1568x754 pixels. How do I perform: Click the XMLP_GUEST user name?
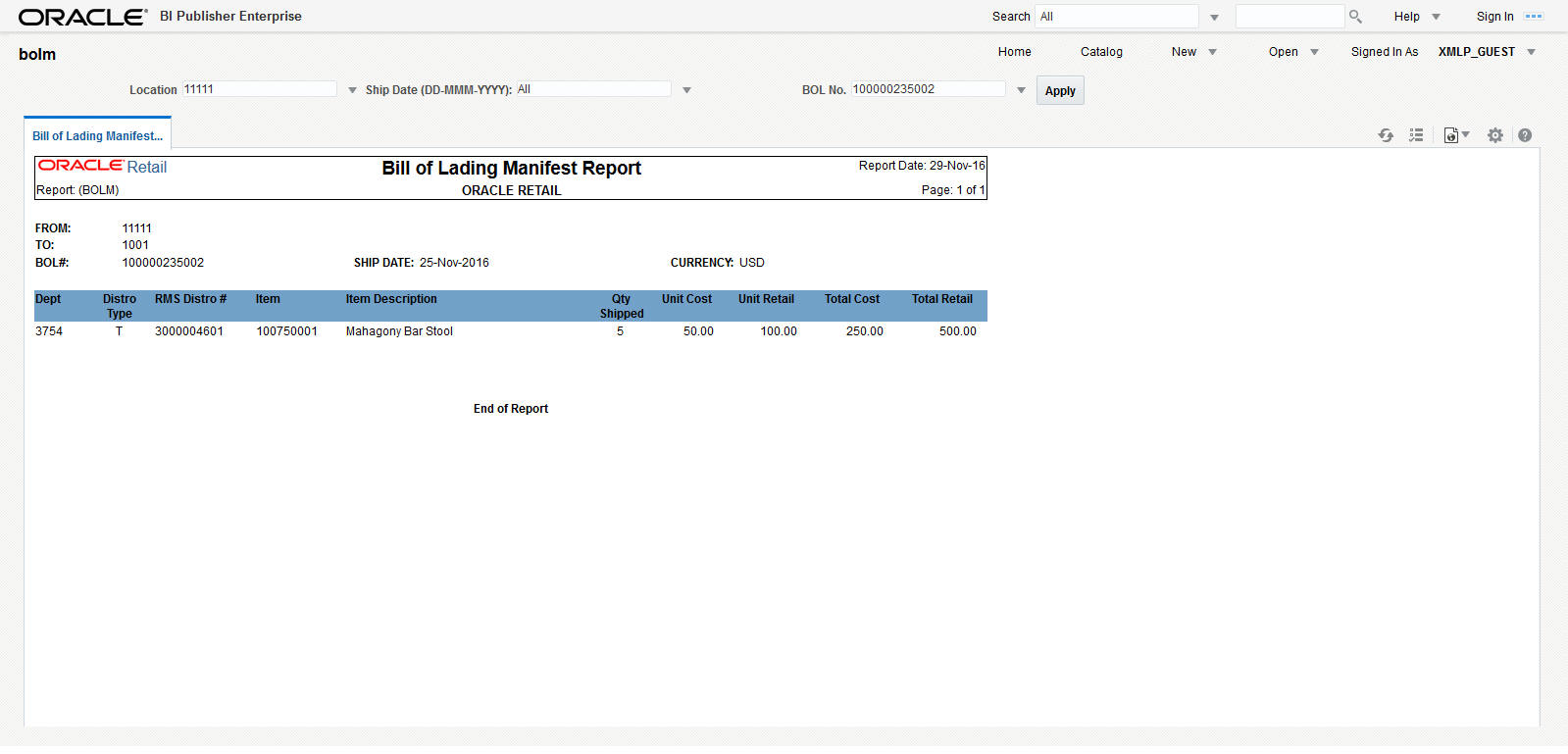1476,52
